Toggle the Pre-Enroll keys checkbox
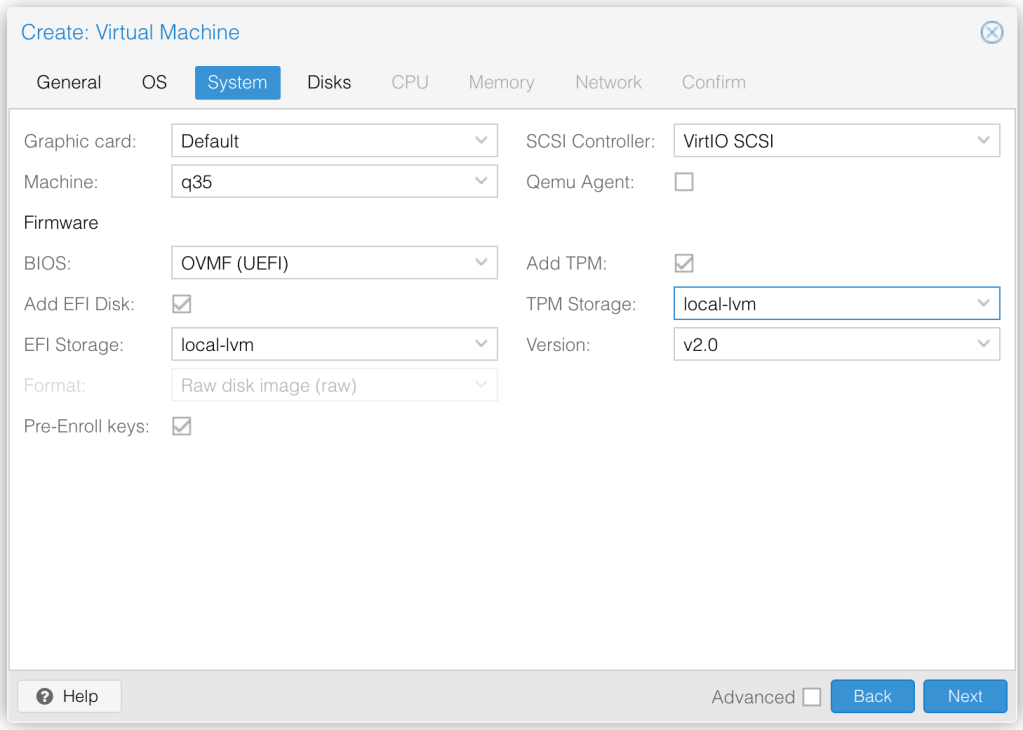 coord(182,427)
